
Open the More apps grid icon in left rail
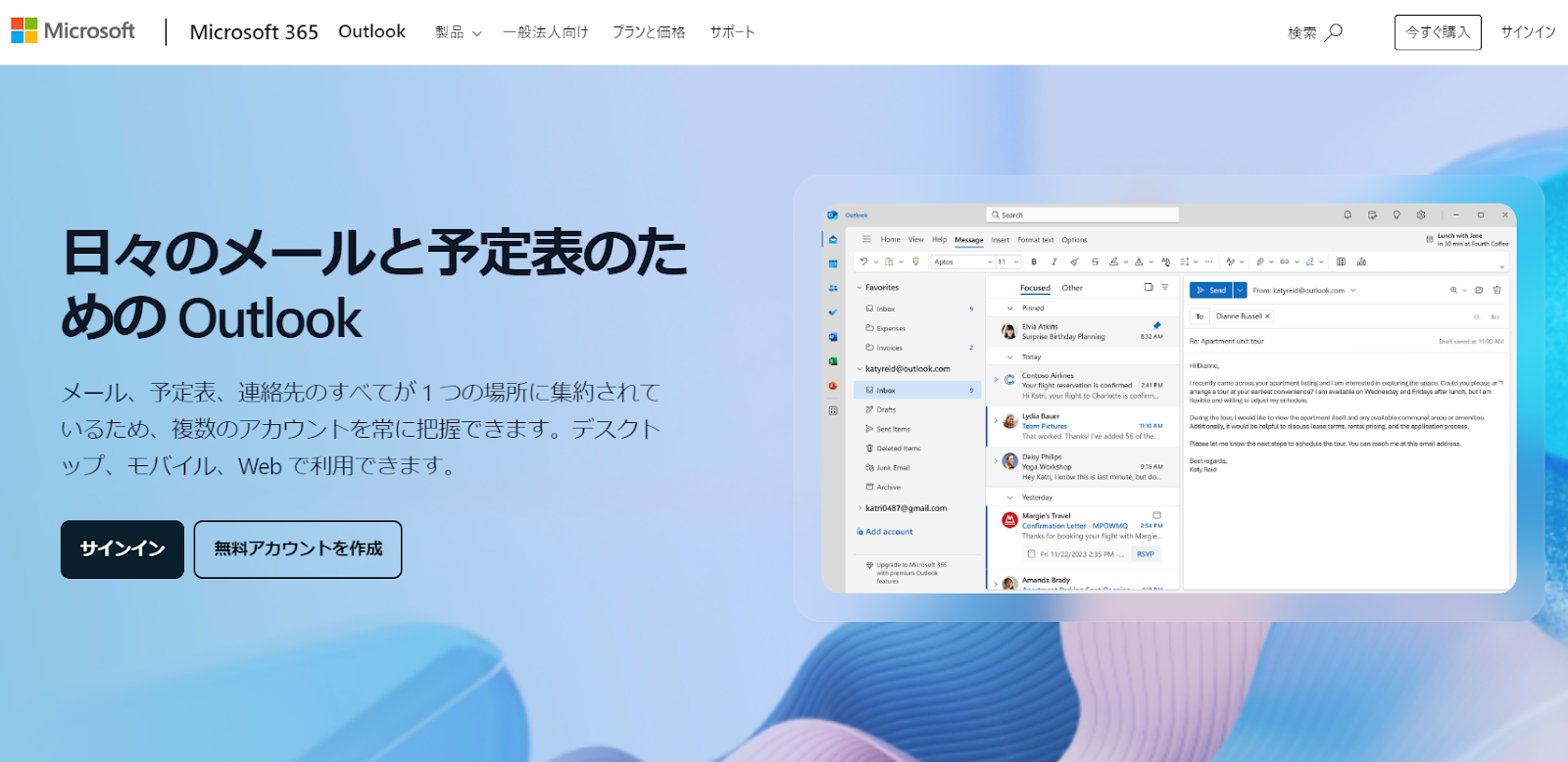coord(833,410)
